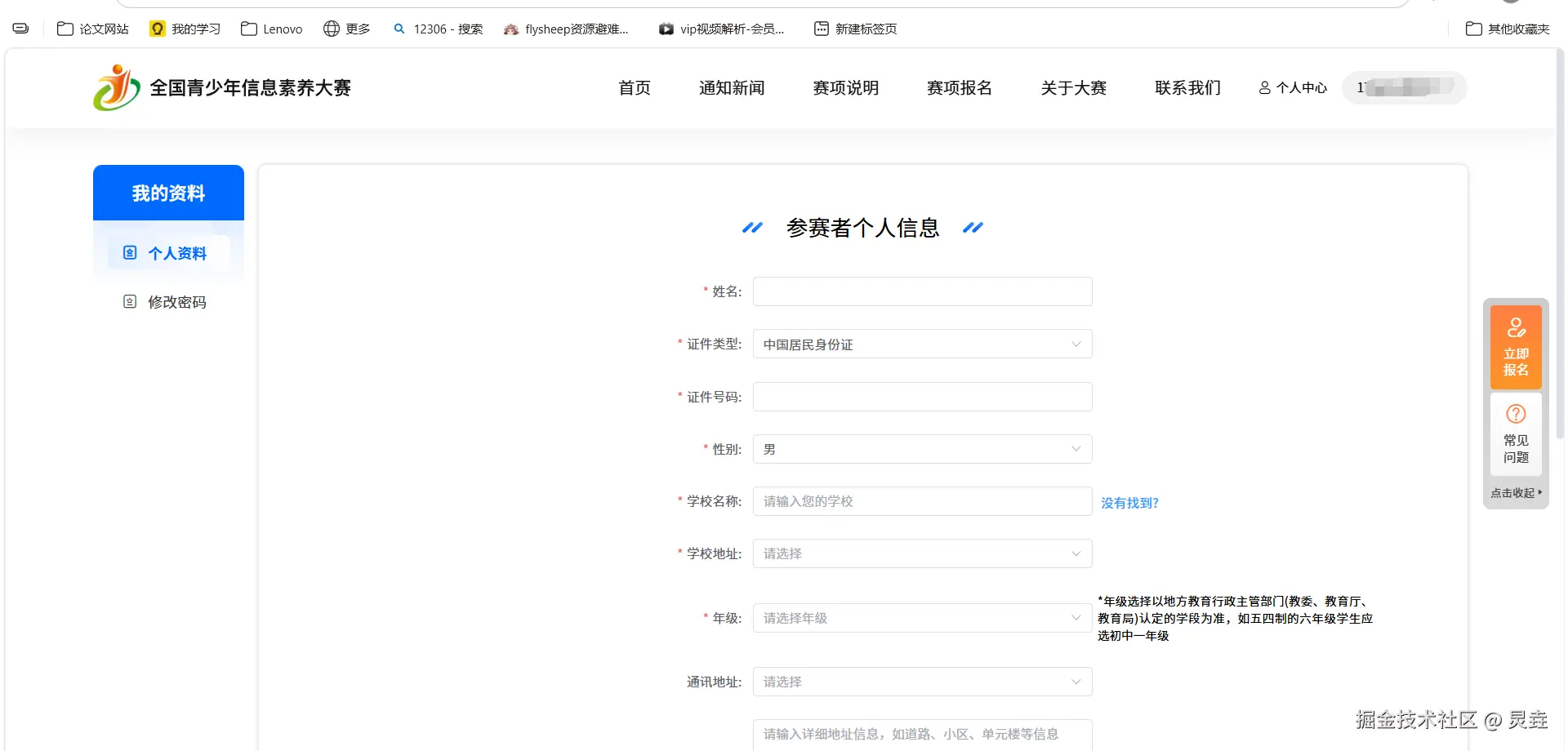Image resolution: width=1568 pixels, height=751 pixels.
Task: Click the 修改密码 sidebar icon
Action: (x=130, y=302)
